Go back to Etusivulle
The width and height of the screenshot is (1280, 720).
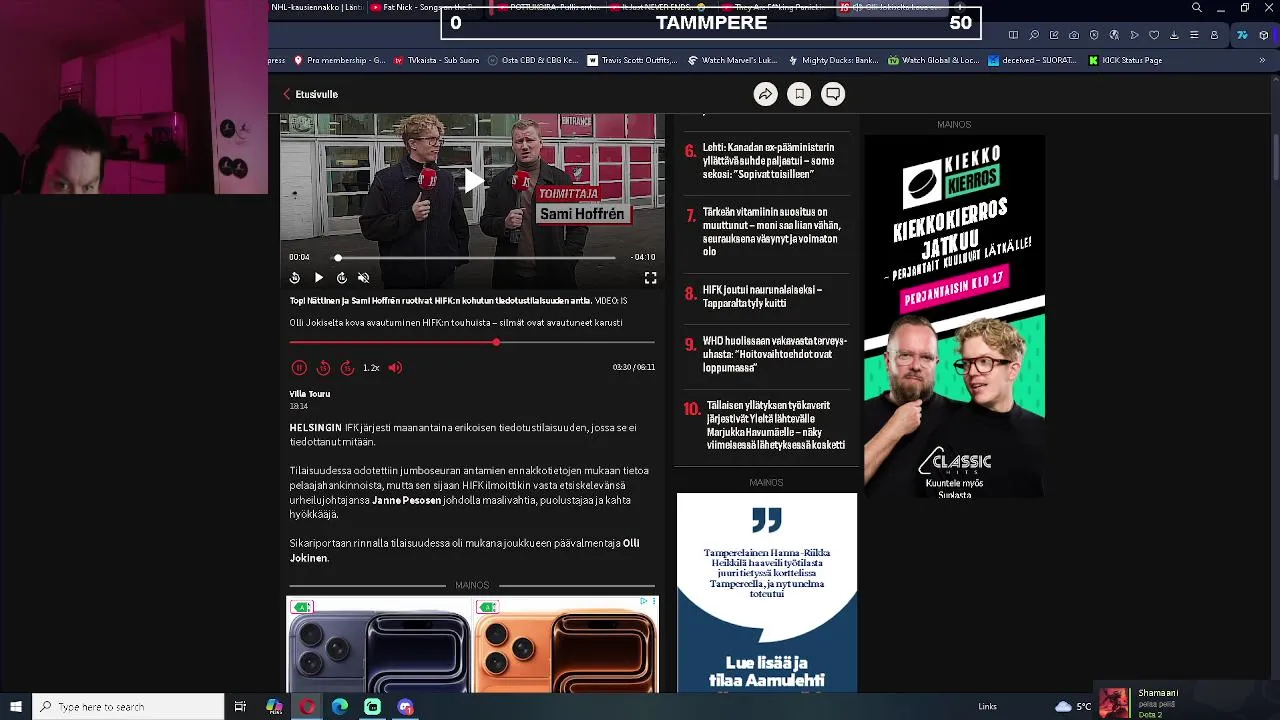310,94
